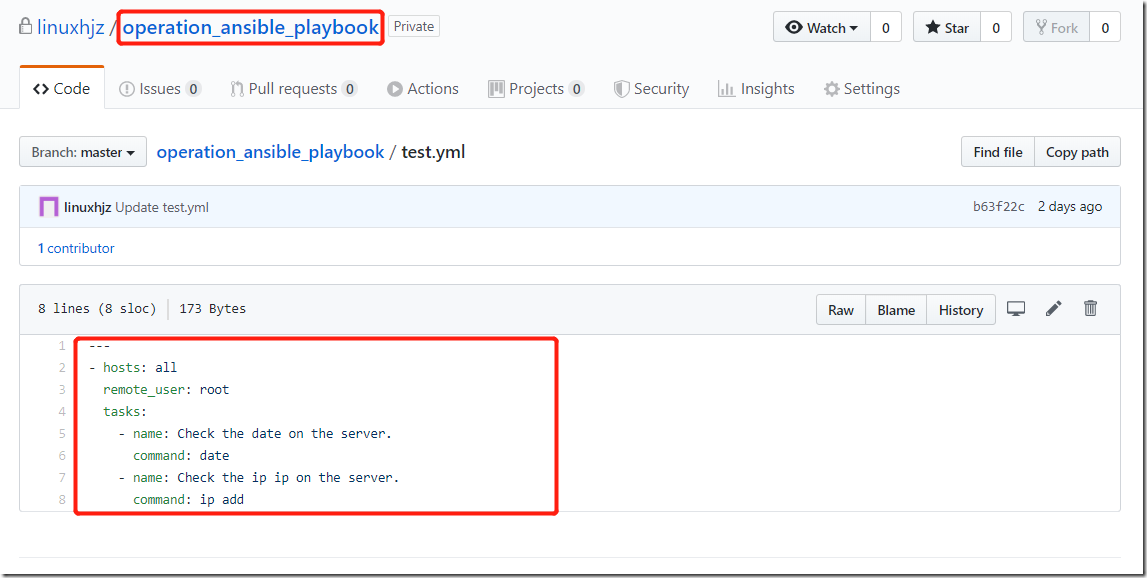Image resolution: width=1147 pixels, height=578 pixels.
Task: Click the "- hosts: all" code line
Action: tap(132, 367)
